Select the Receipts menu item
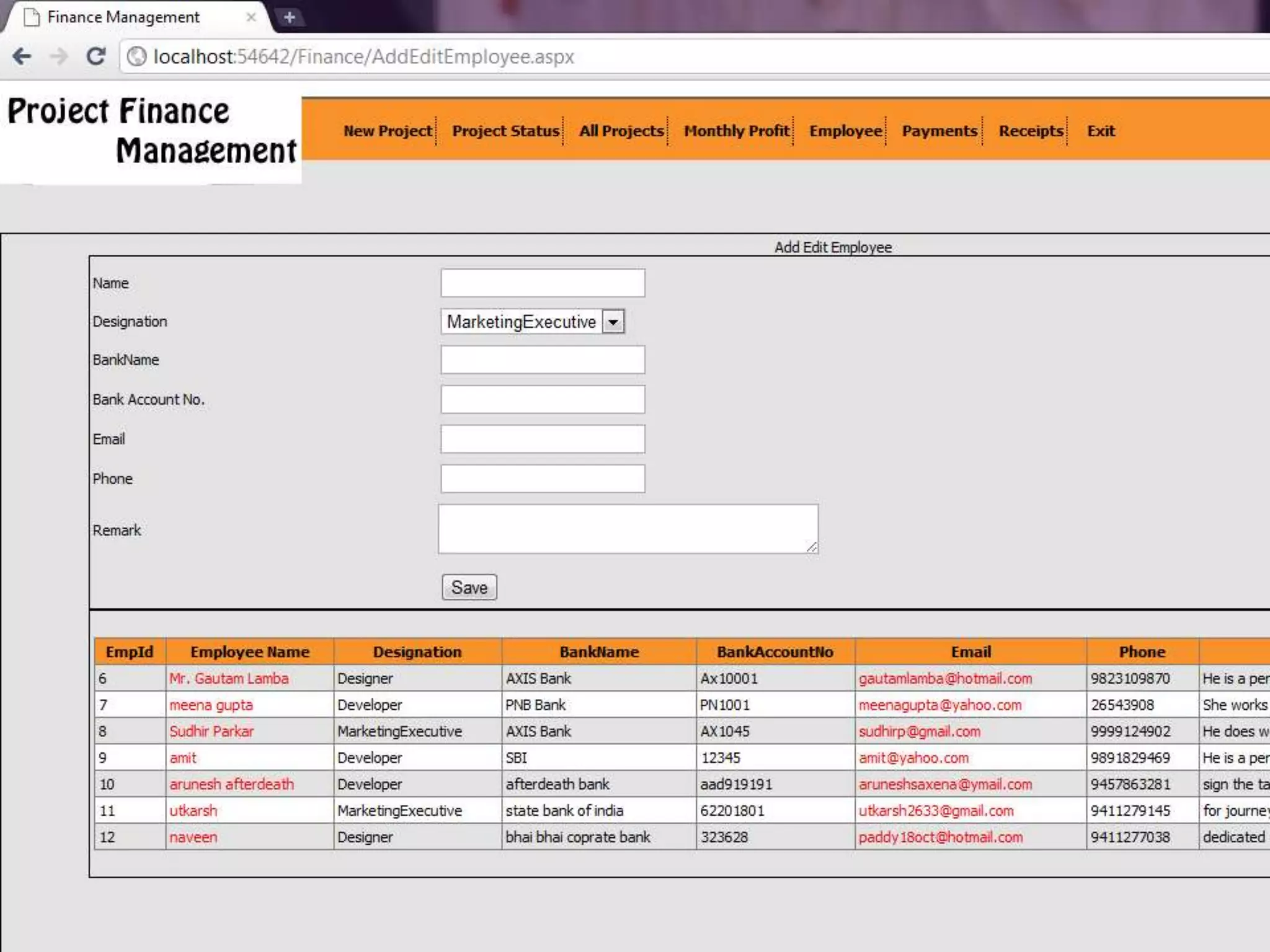This screenshot has height=952, width=1270. click(x=1031, y=131)
